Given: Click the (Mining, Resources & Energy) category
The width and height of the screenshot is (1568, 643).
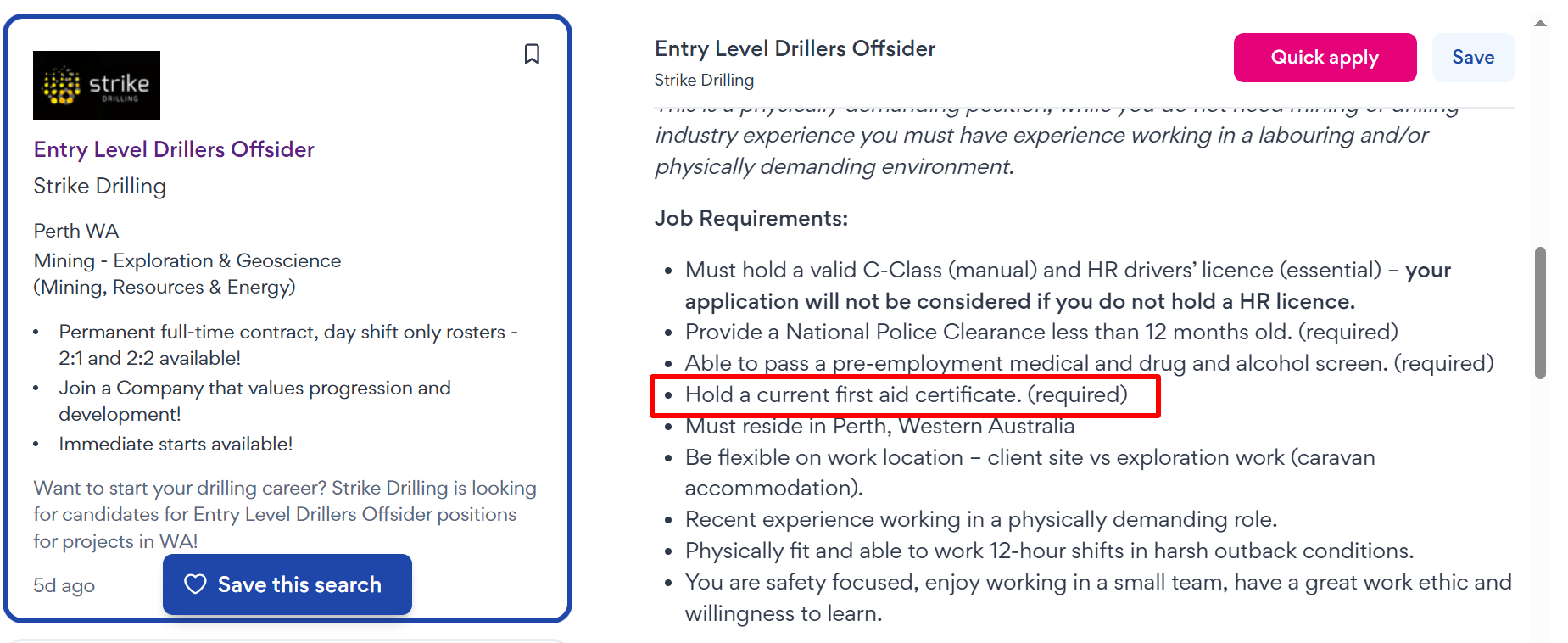Looking at the screenshot, I should tap(165, 287).
